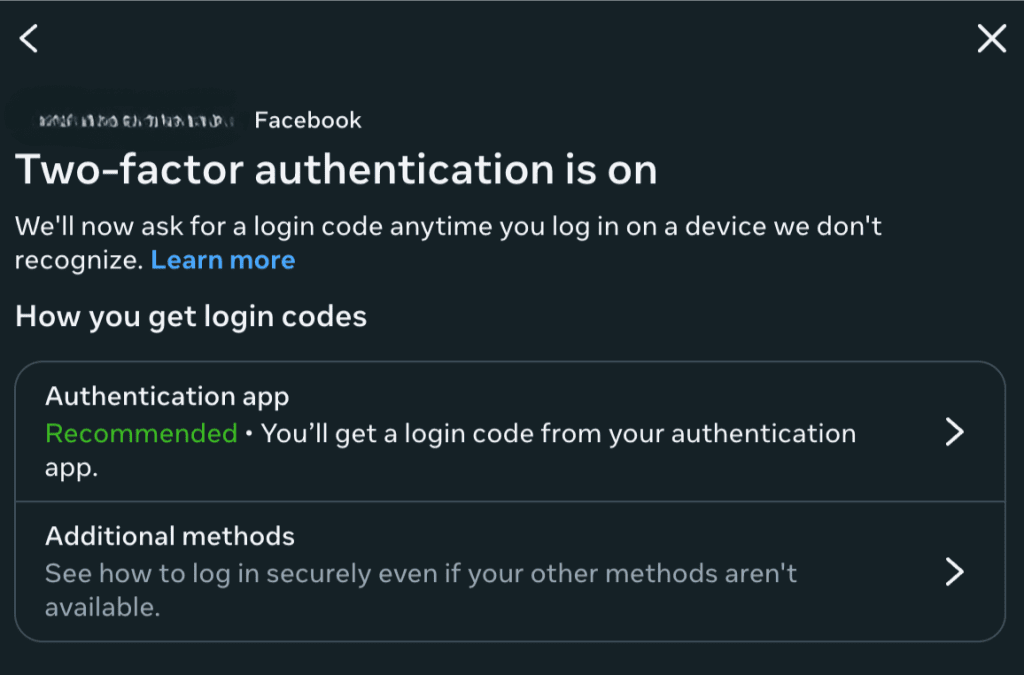1024x675 pixels.
Task: Click 'available.' text in Additional methods
Action: pyautogui.click(x=102, y=607)
